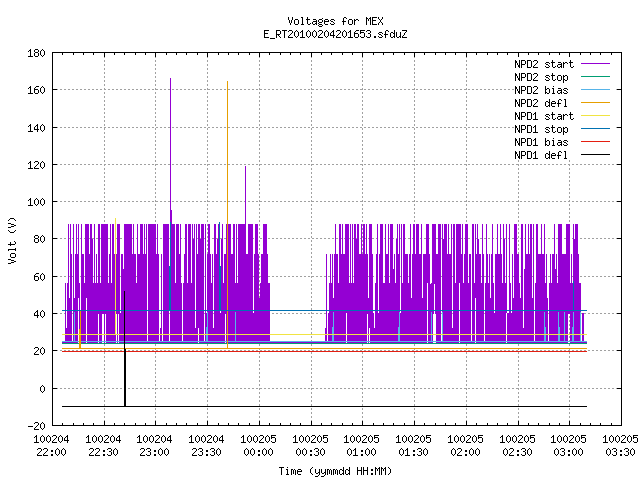Click the y-axis tick value 120

click(36, 165)
